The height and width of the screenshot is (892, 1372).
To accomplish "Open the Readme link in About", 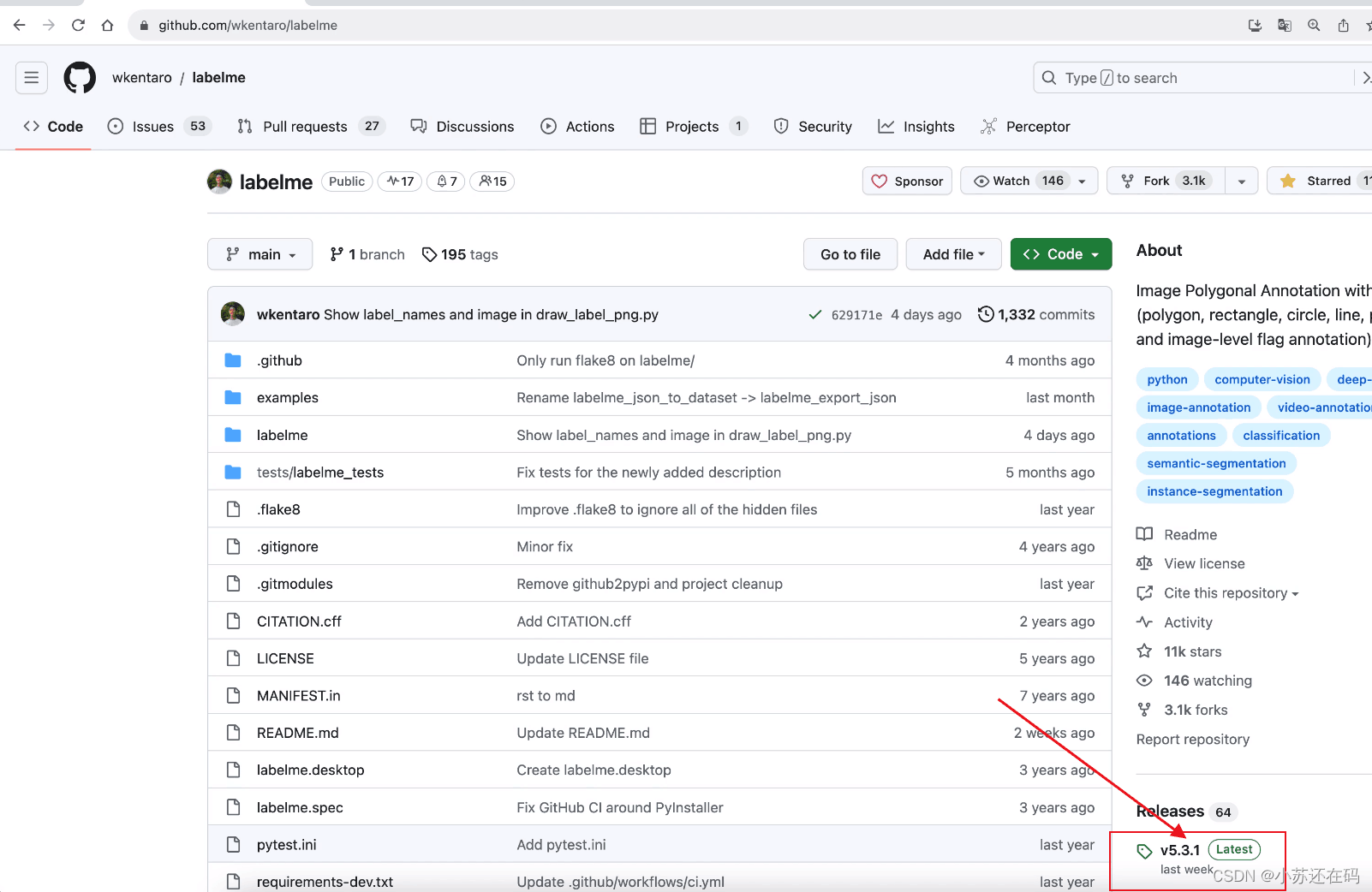I will (x=1177, y=534).
